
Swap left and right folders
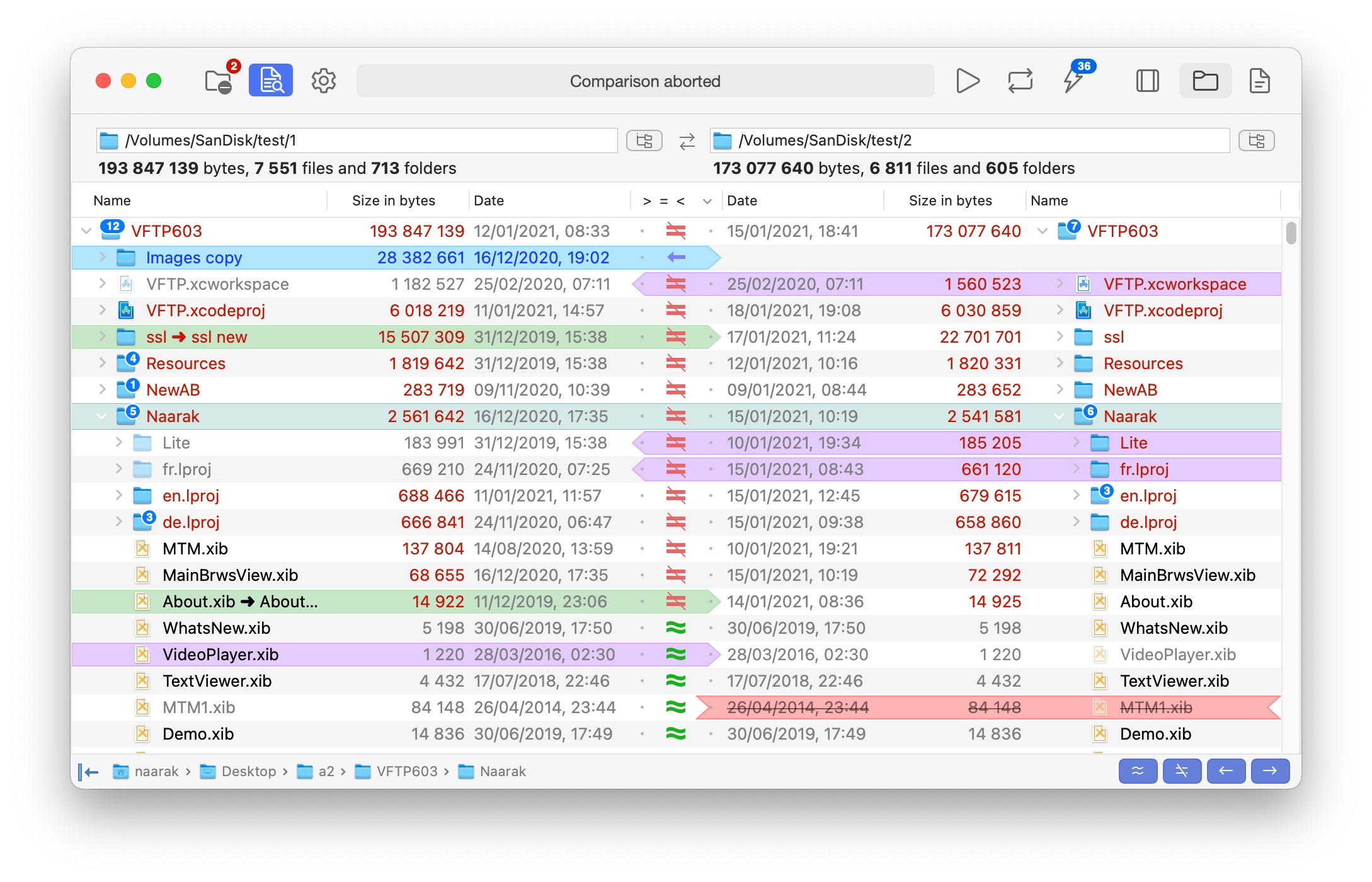tap(687, 141)
